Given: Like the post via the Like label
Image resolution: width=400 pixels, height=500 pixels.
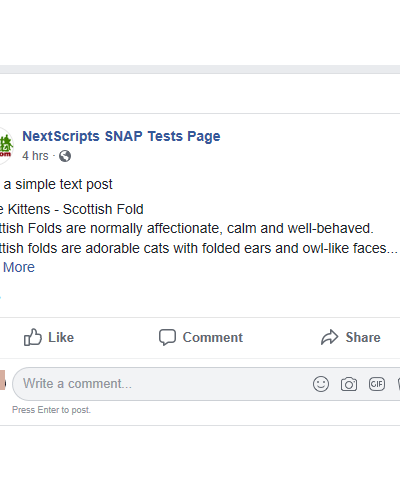Looking at the screenshot, I should (x=61, y=337).
